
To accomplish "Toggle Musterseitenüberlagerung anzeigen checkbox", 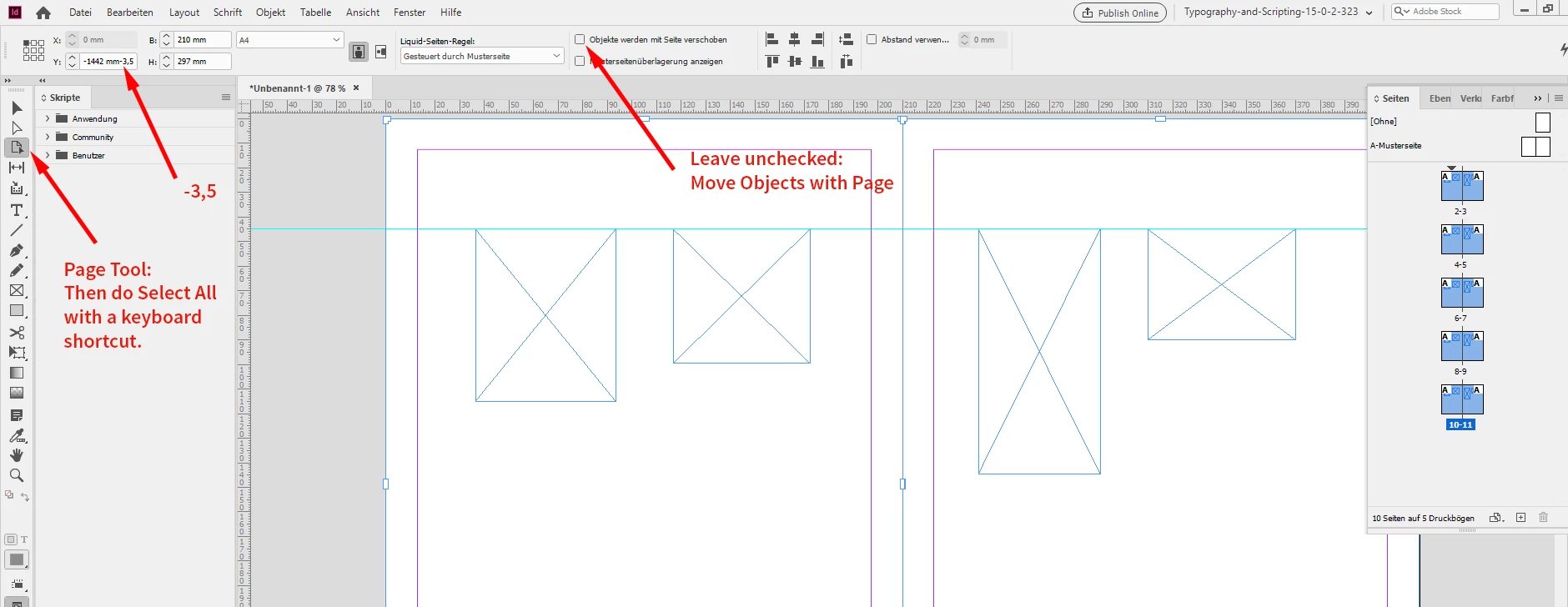I will (580, 61).
